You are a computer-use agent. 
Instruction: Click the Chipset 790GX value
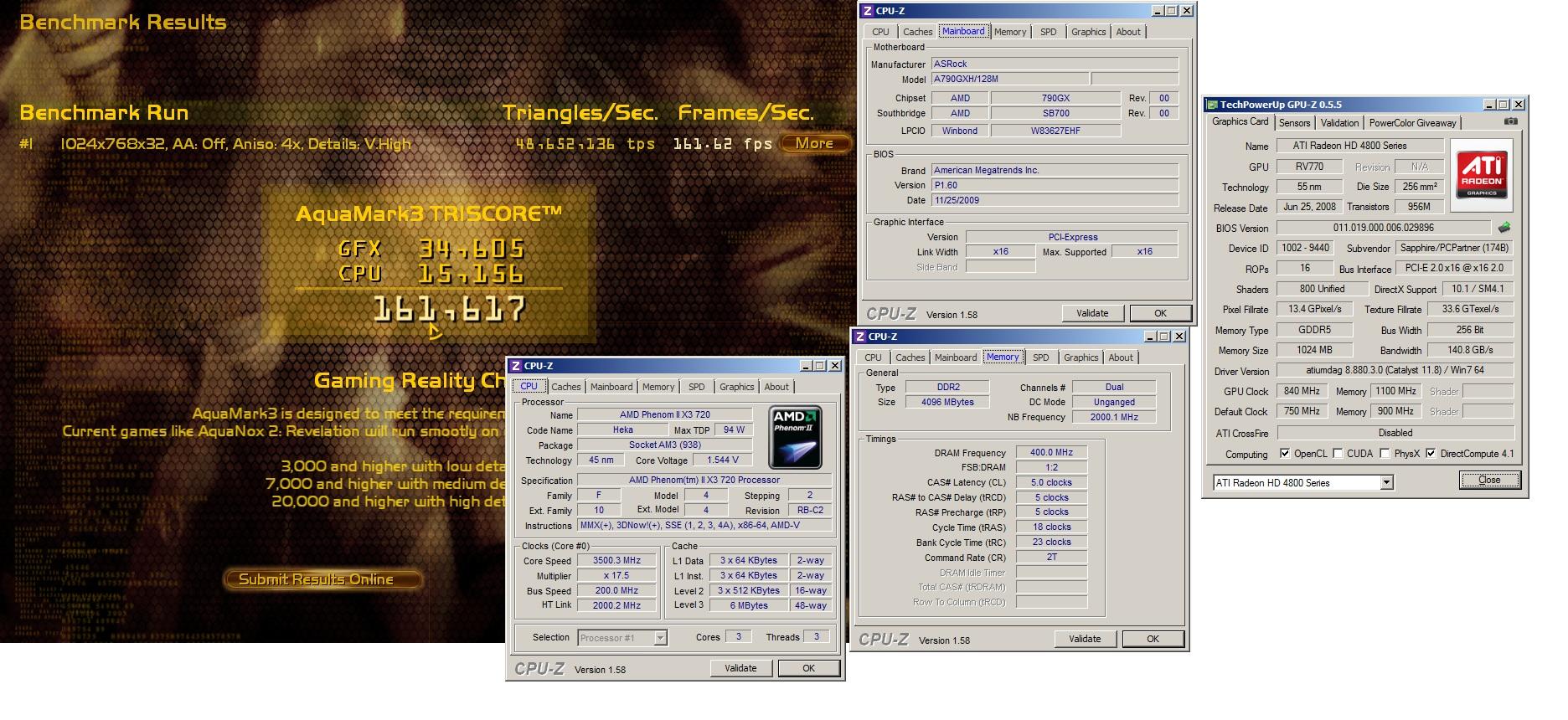click(x=1055, y=98)
